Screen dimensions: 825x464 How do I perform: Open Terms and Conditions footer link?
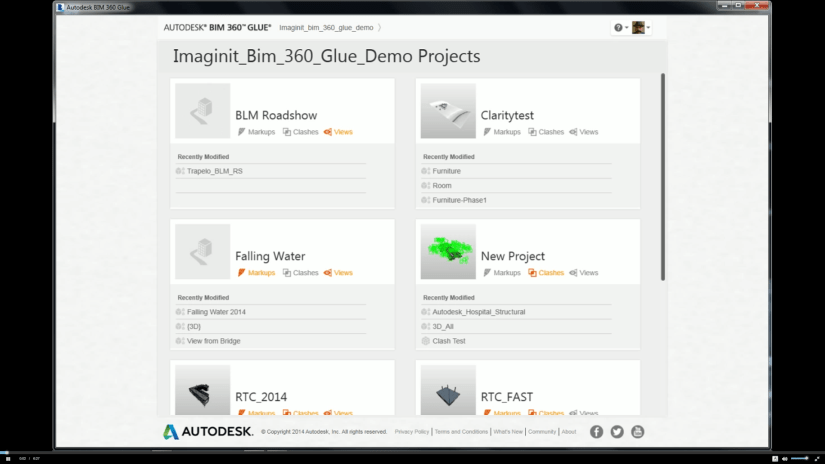[462, 432]
